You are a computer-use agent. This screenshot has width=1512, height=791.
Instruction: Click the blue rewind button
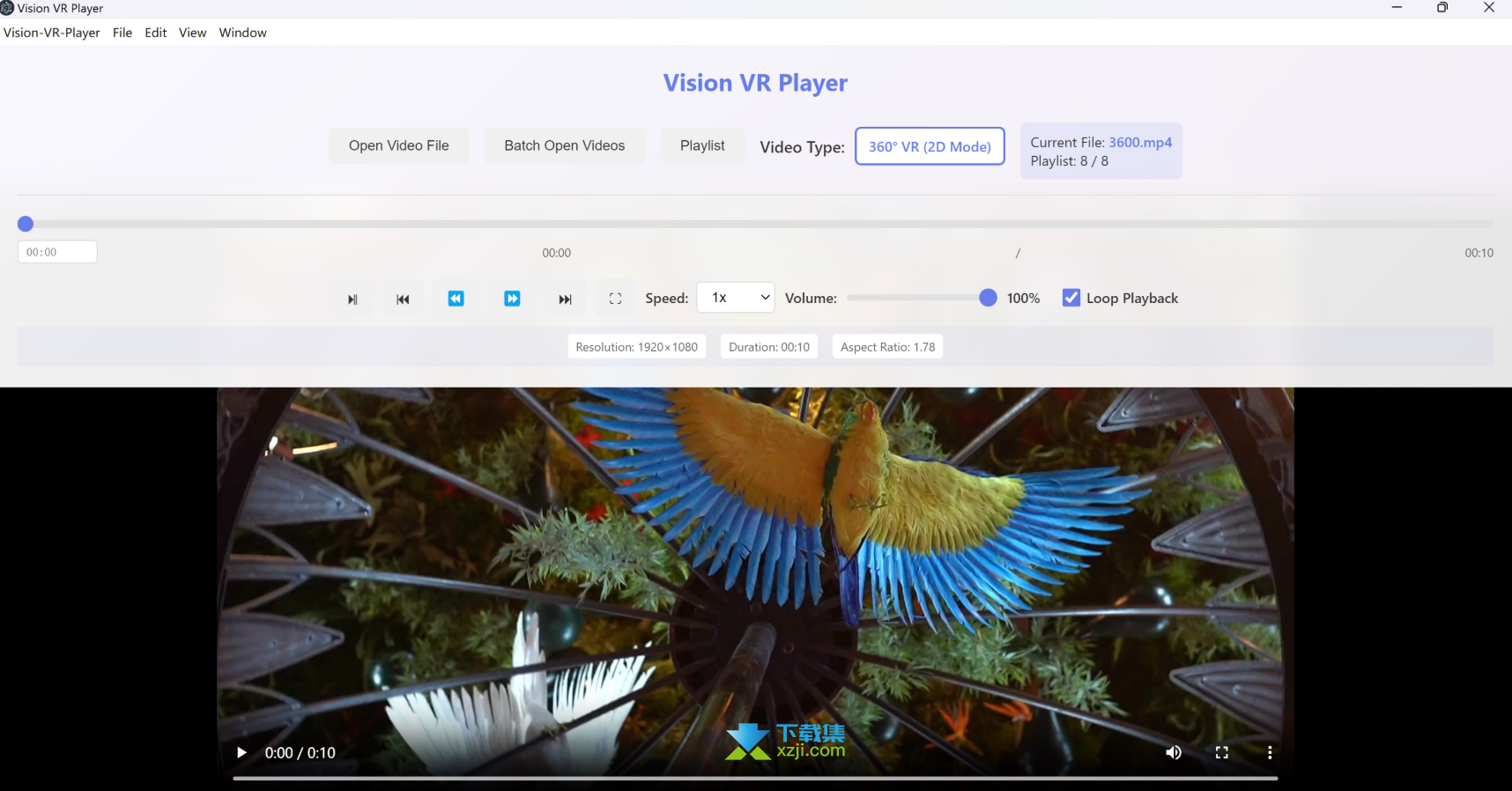click(456, 299)
